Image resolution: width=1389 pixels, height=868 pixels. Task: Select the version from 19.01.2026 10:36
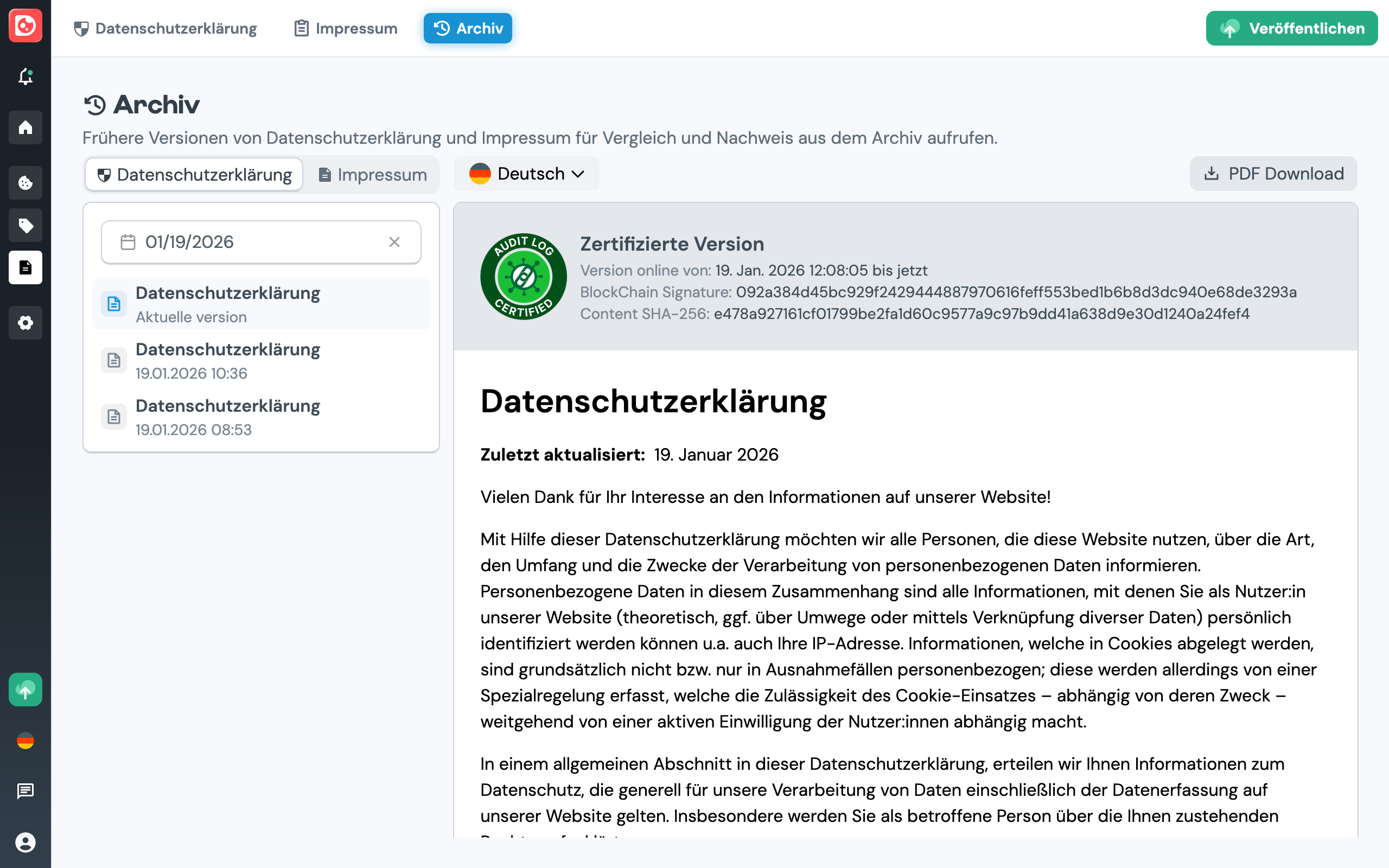228,360
